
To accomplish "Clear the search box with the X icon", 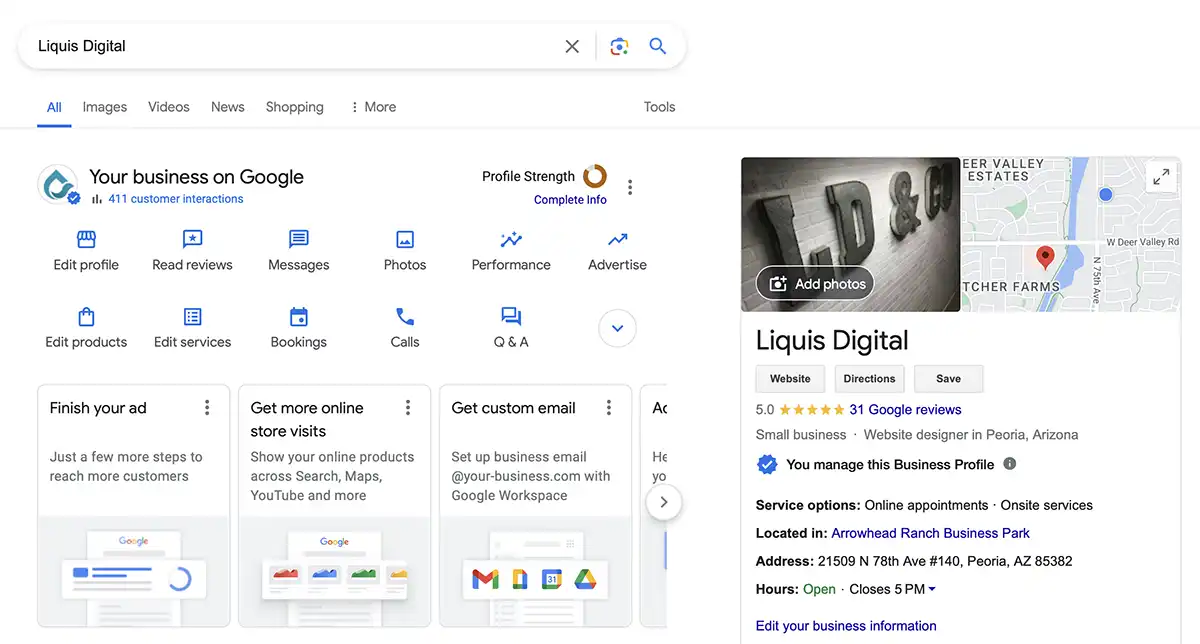I will point(572,46).
